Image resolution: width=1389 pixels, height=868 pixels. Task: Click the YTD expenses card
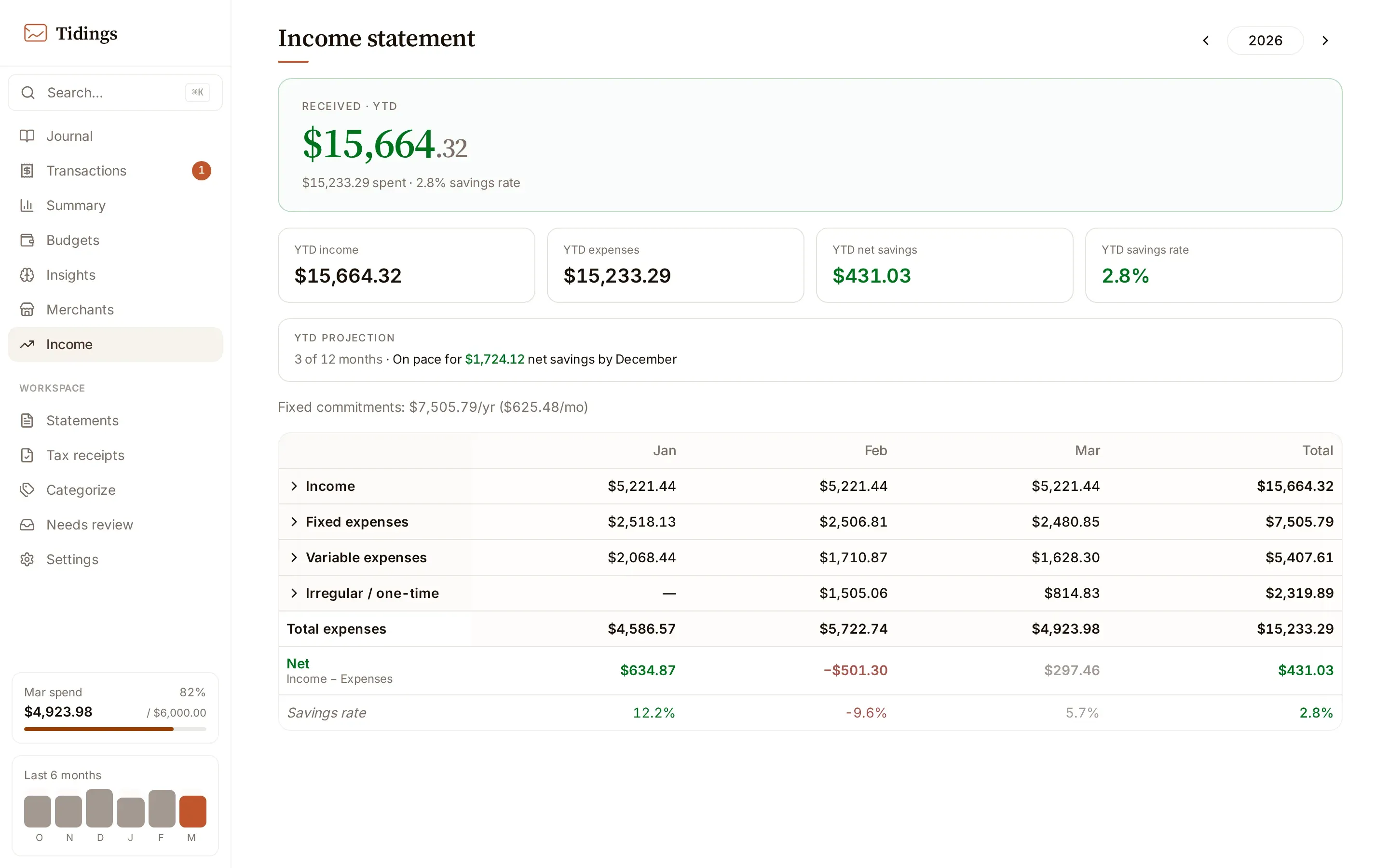pyautogui.click(x=676, y=265)
